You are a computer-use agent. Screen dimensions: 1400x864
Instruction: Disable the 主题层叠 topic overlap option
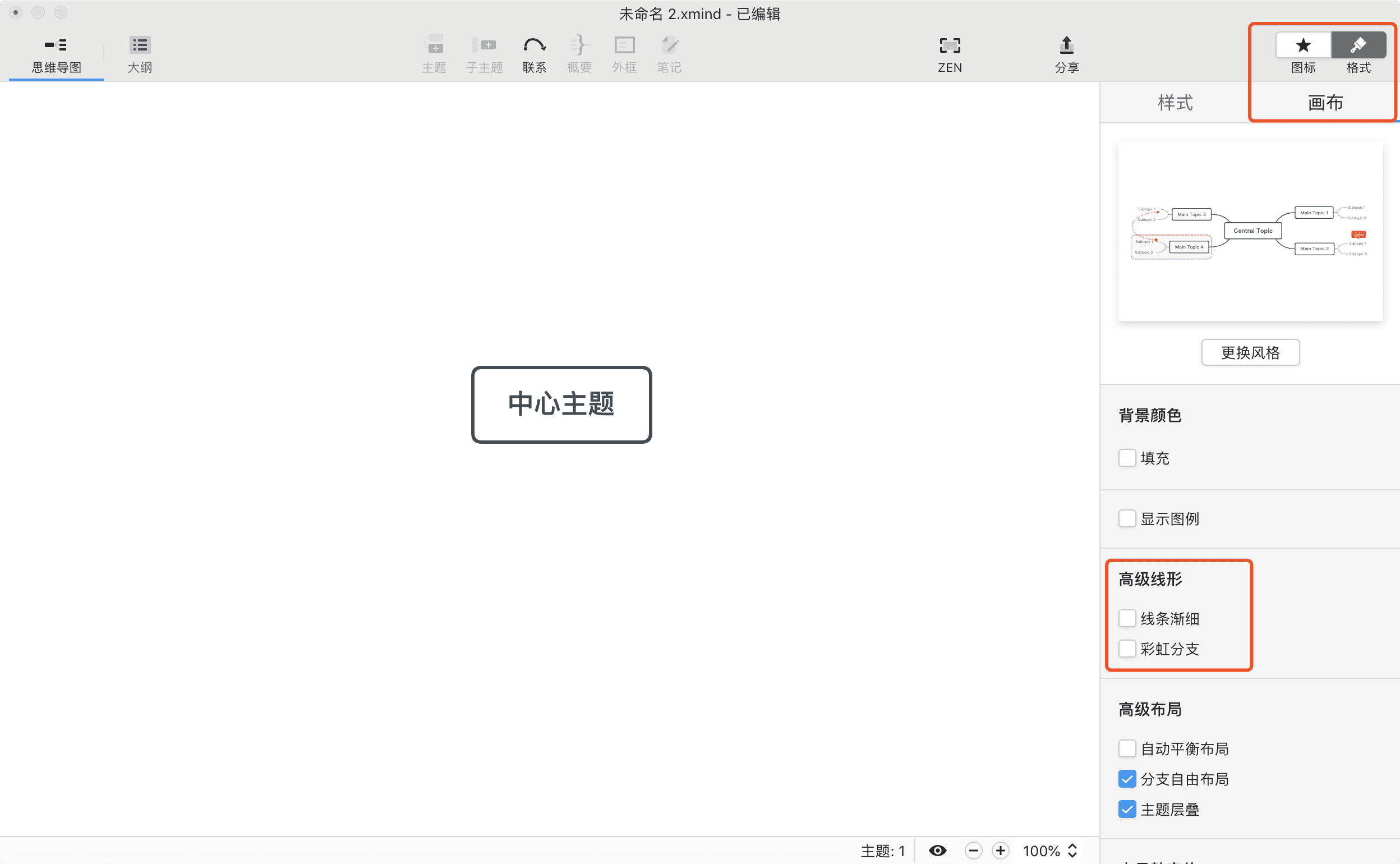coord(1126,809)
